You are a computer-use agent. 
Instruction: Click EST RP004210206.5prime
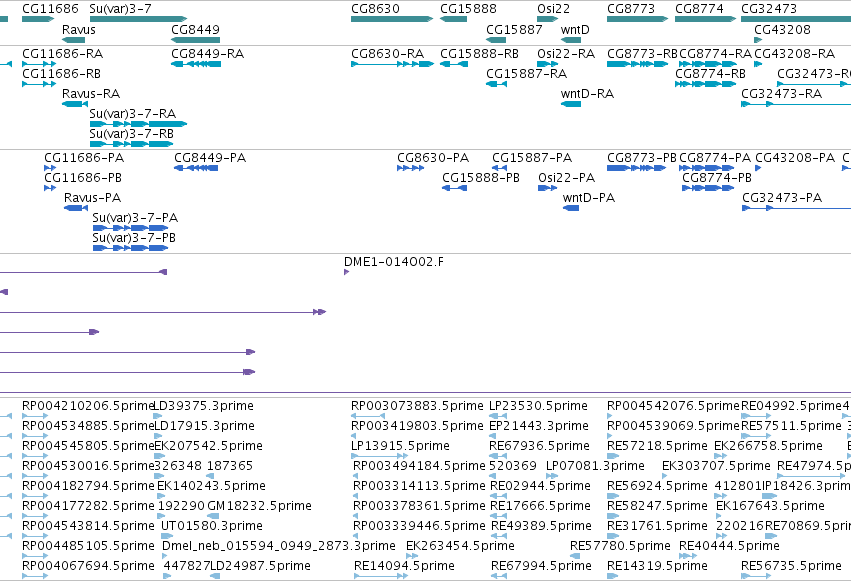(x=35, y=416)
